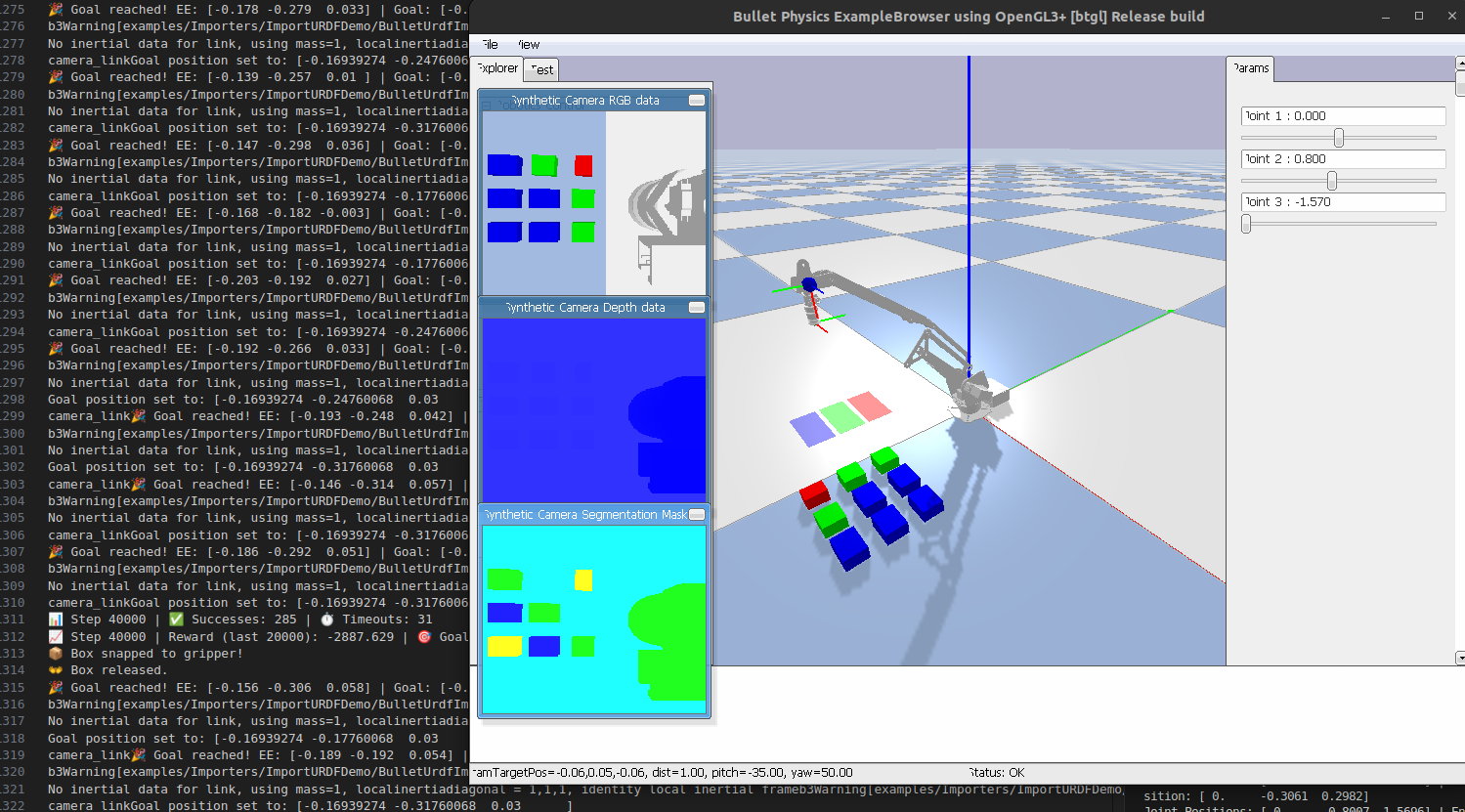The image size is (1465, 812).
Task: Click the Joint 3 : -1.570 value field
Action: (1343, 201)
